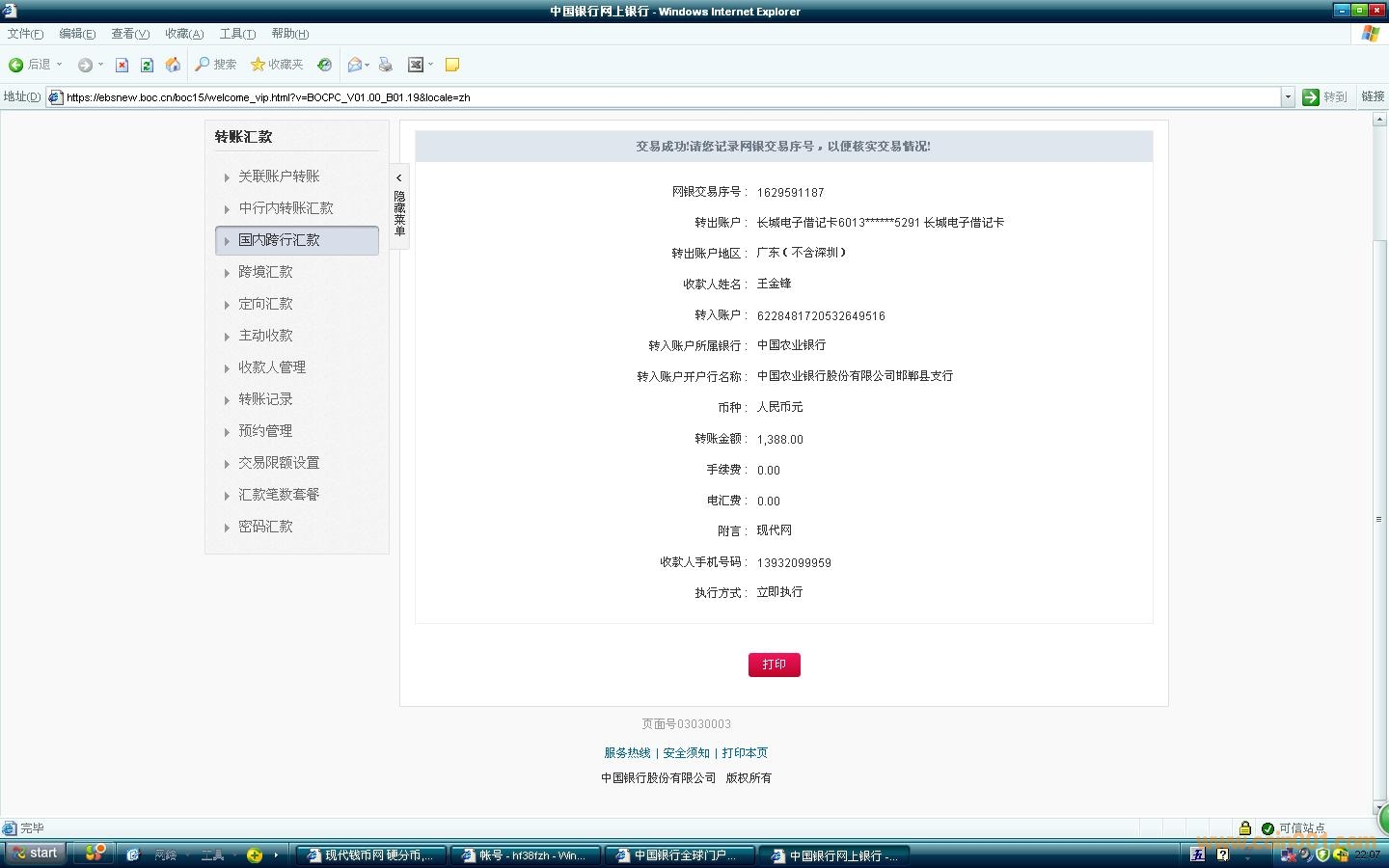Open the 安全须知 footer link
The image size is (1389, 868).
[686, 753]
